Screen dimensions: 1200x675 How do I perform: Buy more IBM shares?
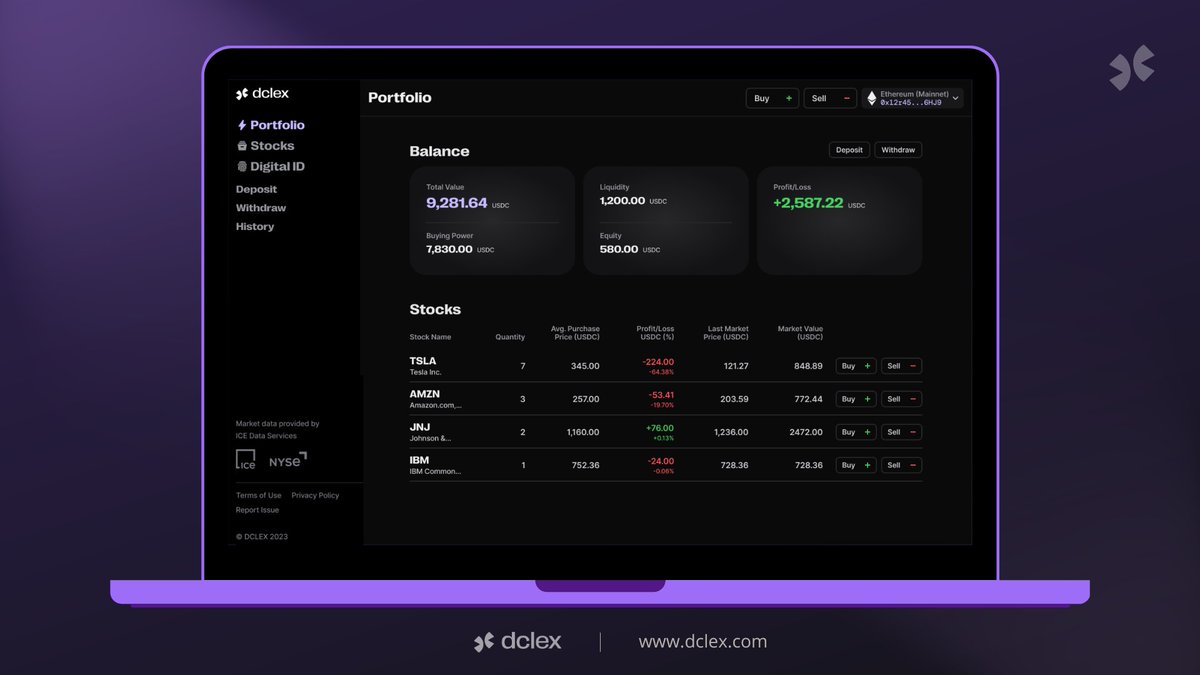point(856,465)
